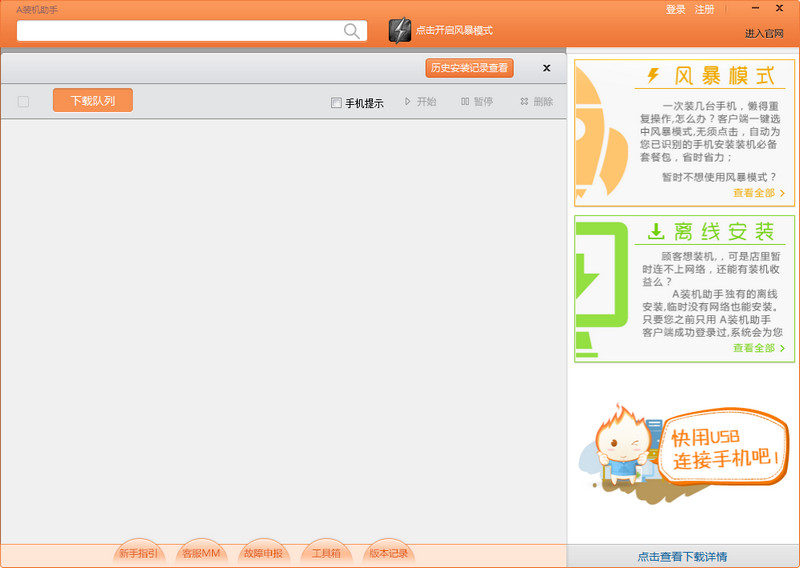Click 历史安装记录查看 button
800x568 pixels.
point(469,68)
